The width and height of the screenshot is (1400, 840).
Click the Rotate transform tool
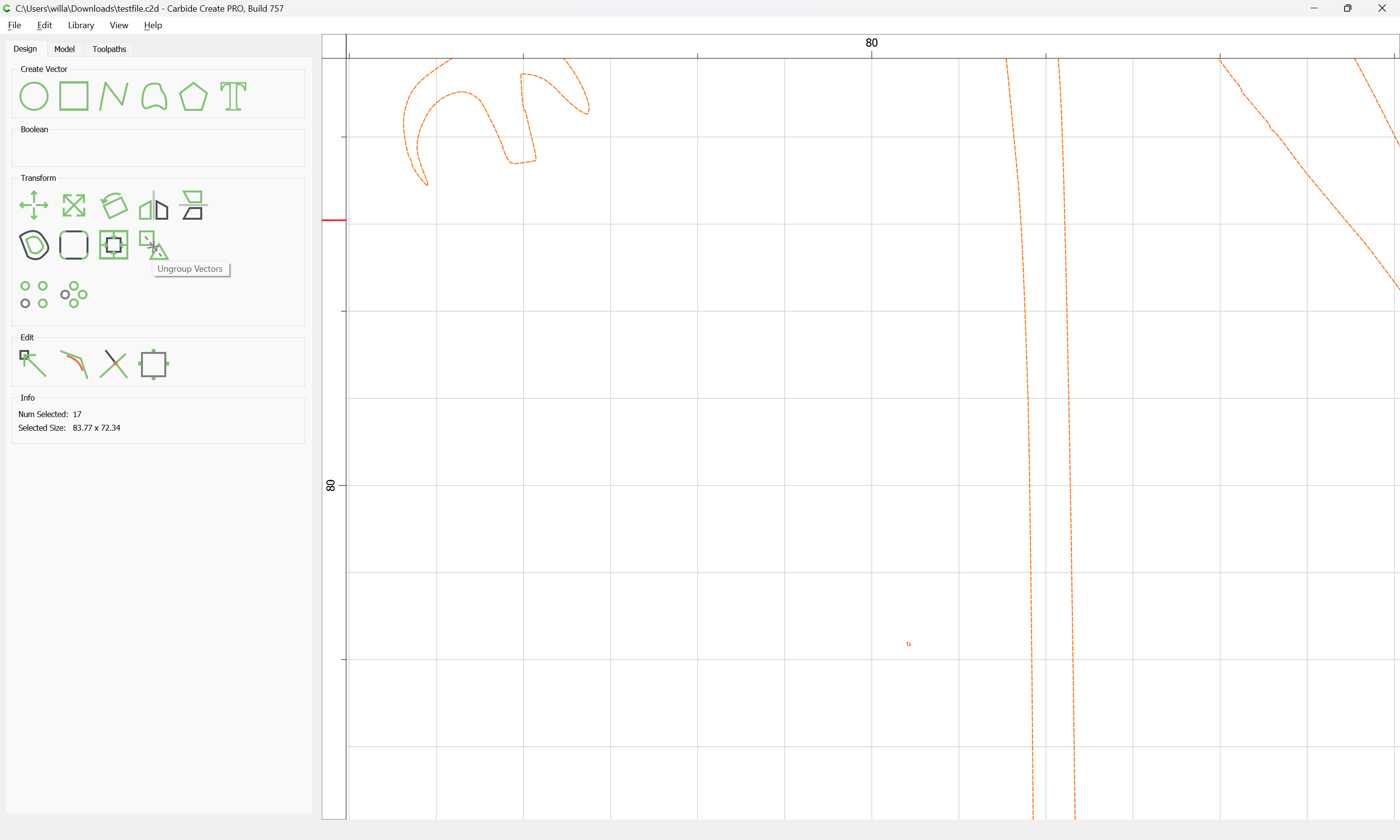[x=114, y=205]
